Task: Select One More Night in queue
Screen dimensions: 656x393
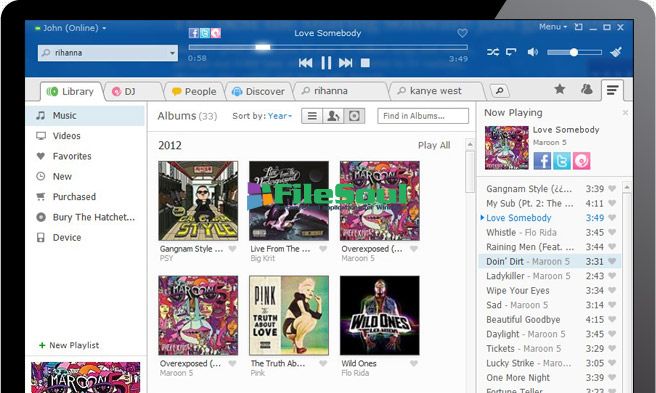Action: [550, 378]
